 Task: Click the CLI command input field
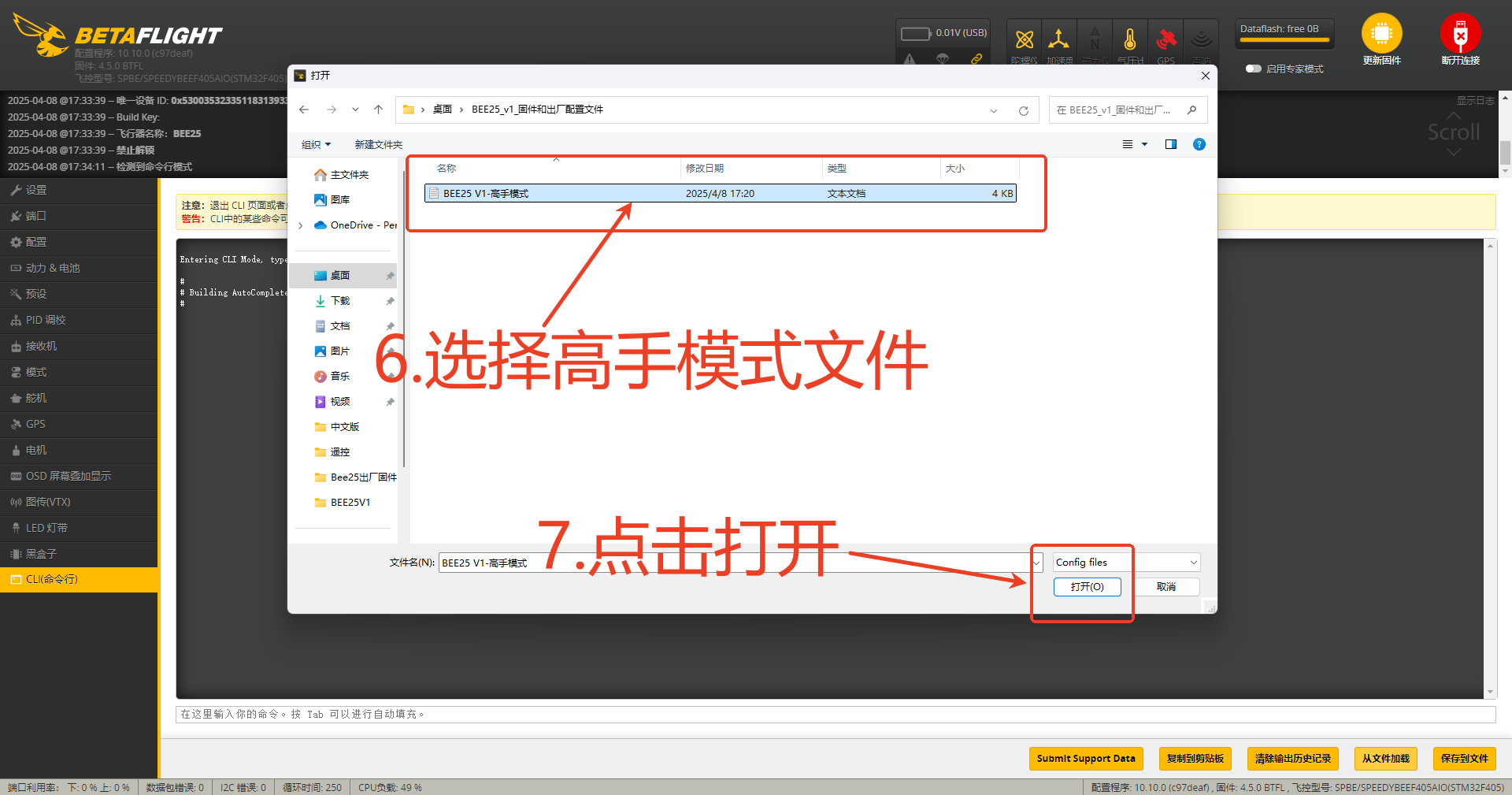836,714
